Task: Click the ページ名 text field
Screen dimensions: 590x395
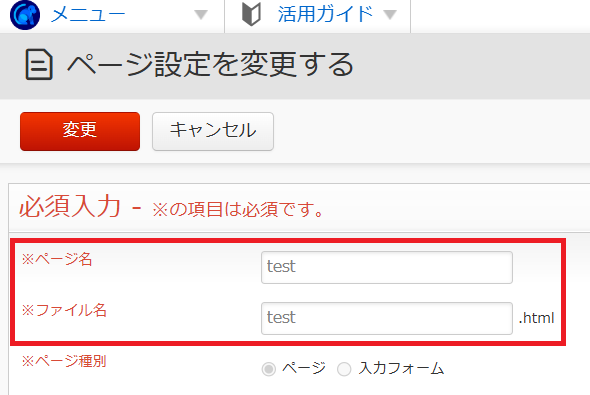Action: (x=387, y=267)
